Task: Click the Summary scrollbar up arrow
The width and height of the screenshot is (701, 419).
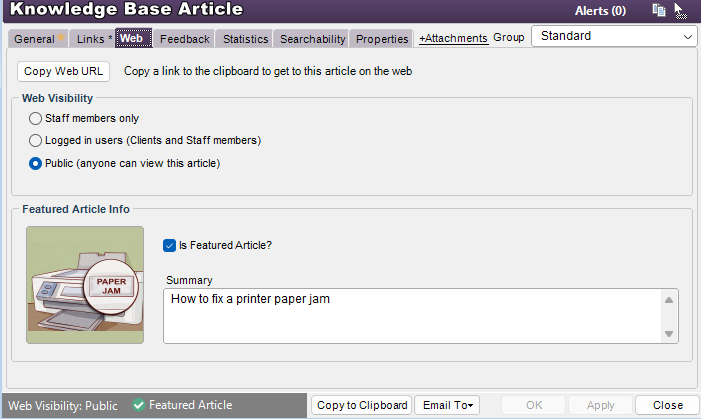Action: [x=669, y=300]
